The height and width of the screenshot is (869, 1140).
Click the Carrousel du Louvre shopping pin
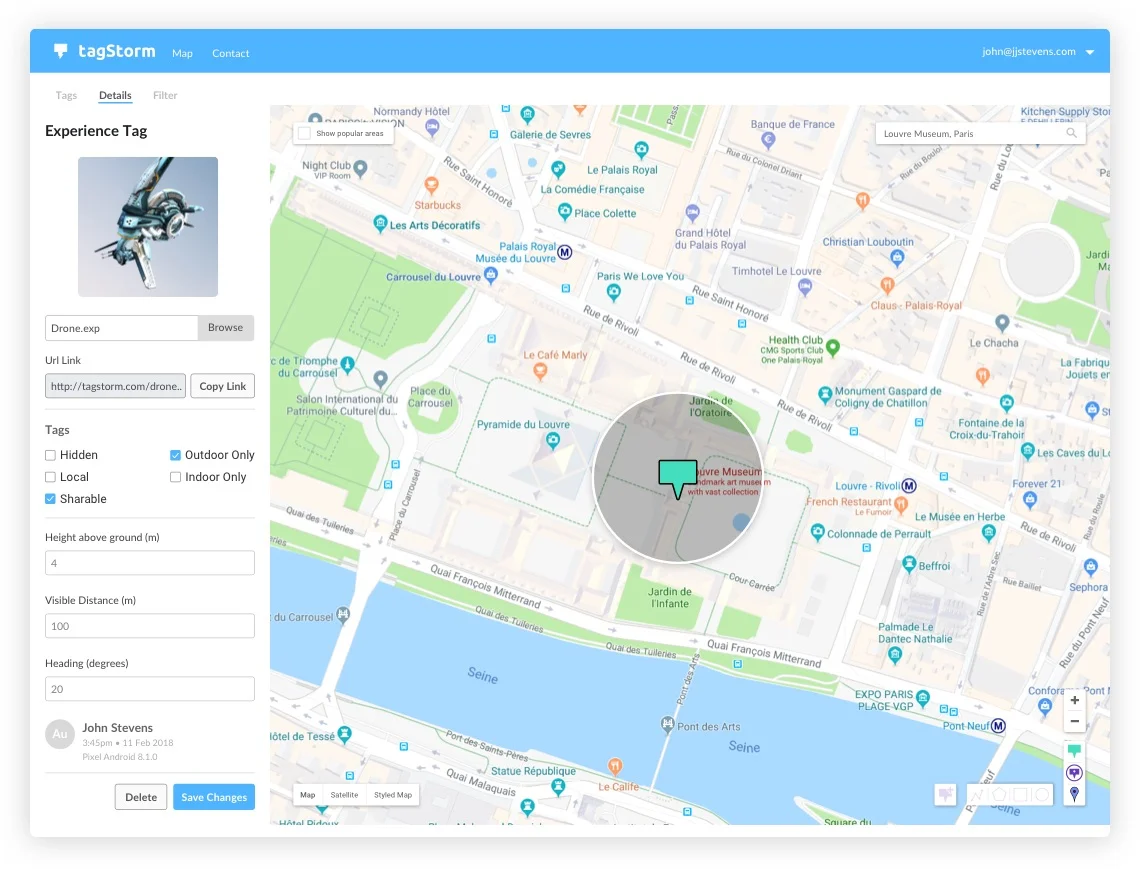[491, 275]
